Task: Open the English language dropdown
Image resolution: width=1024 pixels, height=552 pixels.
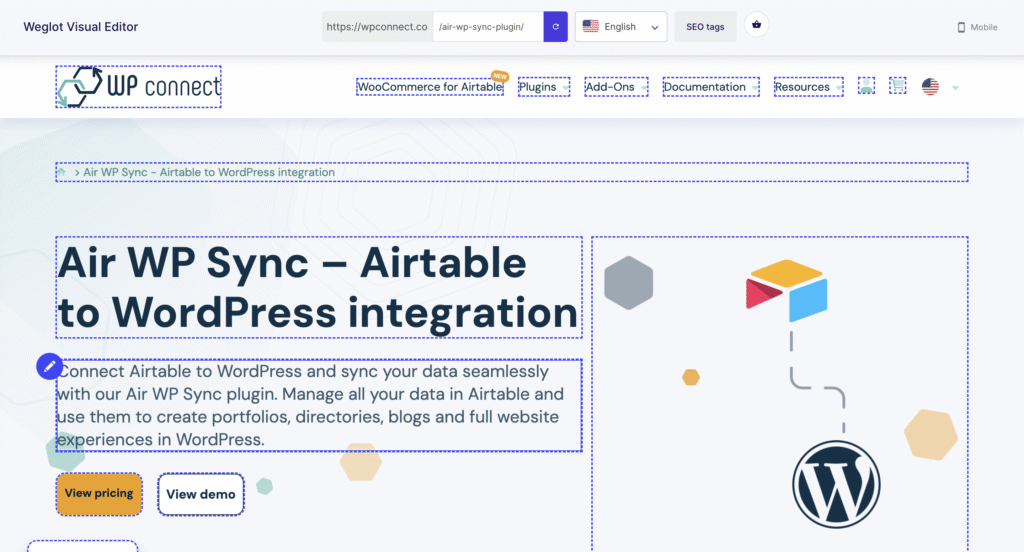Action: pyautogui.click(x=620, y=27)
